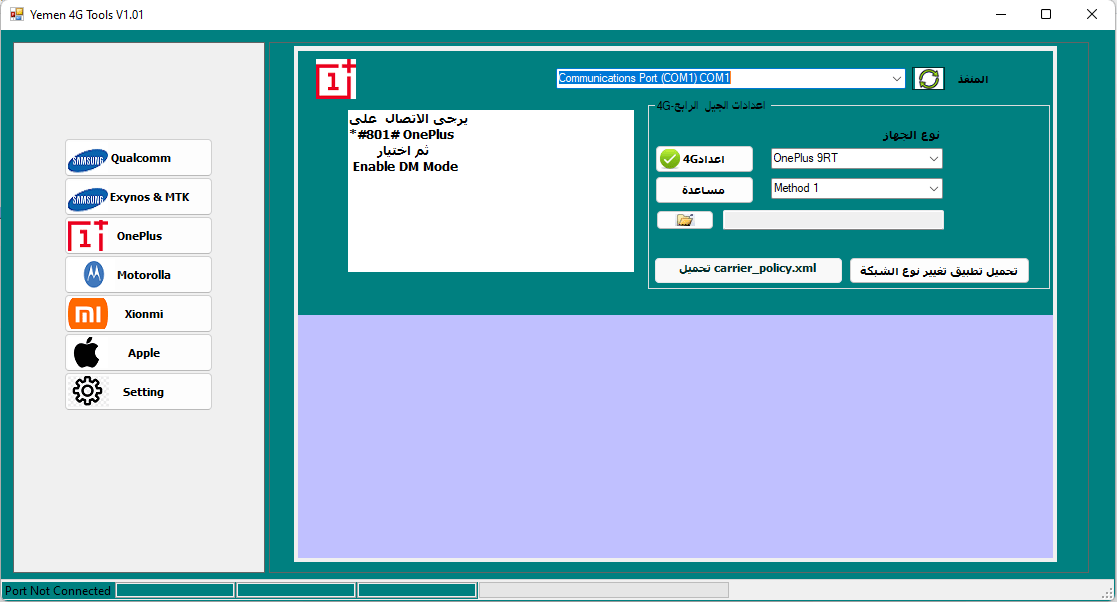The width and height of the screenshot is (1117, 602).
Task: Select the Apple logo icon
Action: (87, 352)
